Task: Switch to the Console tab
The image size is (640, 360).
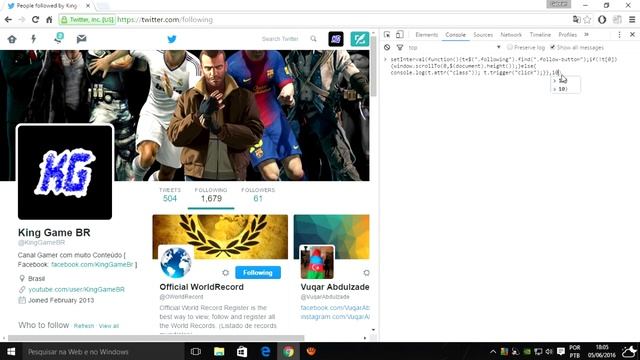Action: (456, 35)
